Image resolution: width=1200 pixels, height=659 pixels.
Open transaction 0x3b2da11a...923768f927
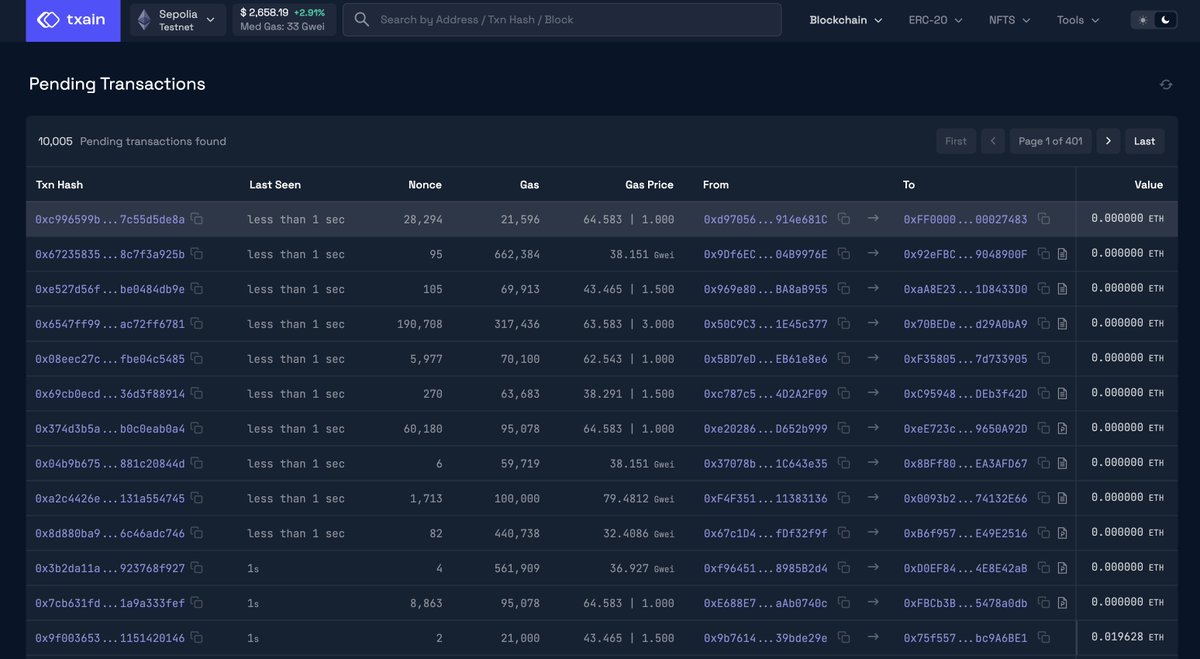click(x=110, y=568)
